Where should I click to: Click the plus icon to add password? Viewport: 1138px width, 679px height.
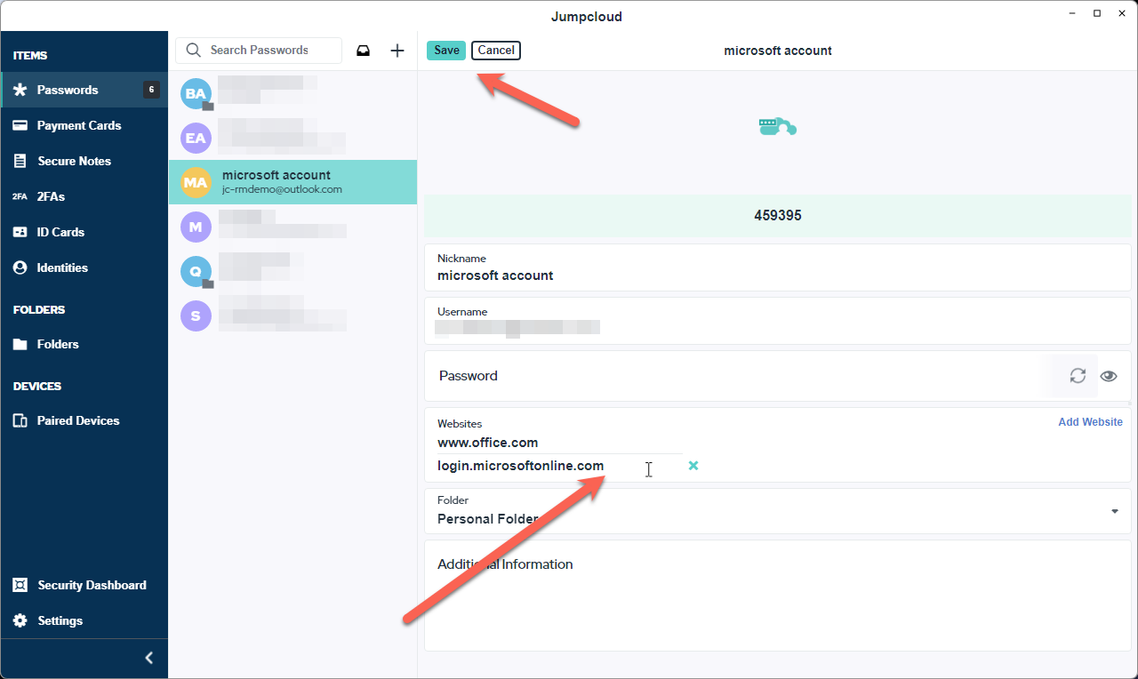(x=397, y=50)
